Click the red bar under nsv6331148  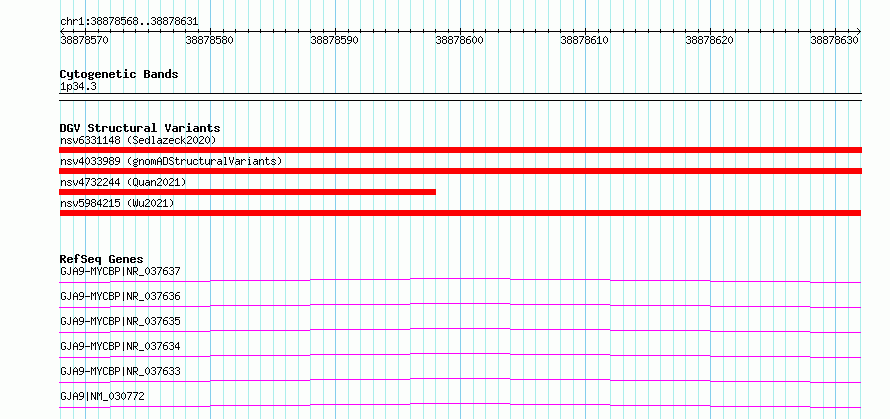click(460, 150)
